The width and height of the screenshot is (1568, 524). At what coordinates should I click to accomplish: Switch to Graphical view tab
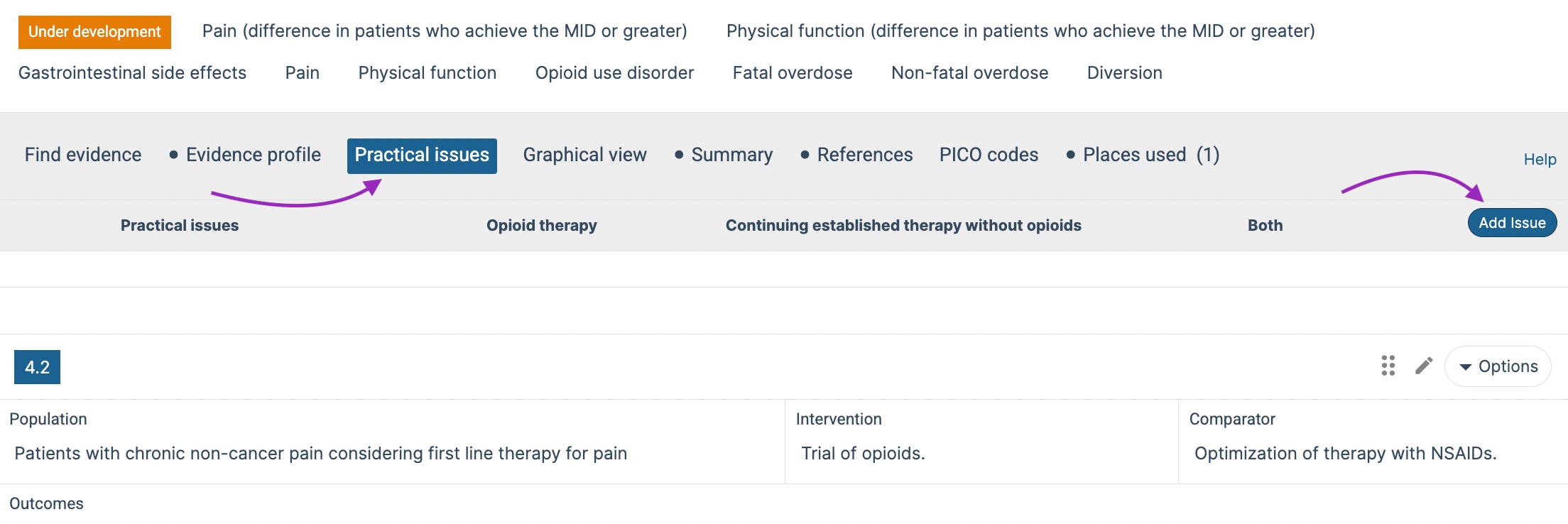pos(584,155)
